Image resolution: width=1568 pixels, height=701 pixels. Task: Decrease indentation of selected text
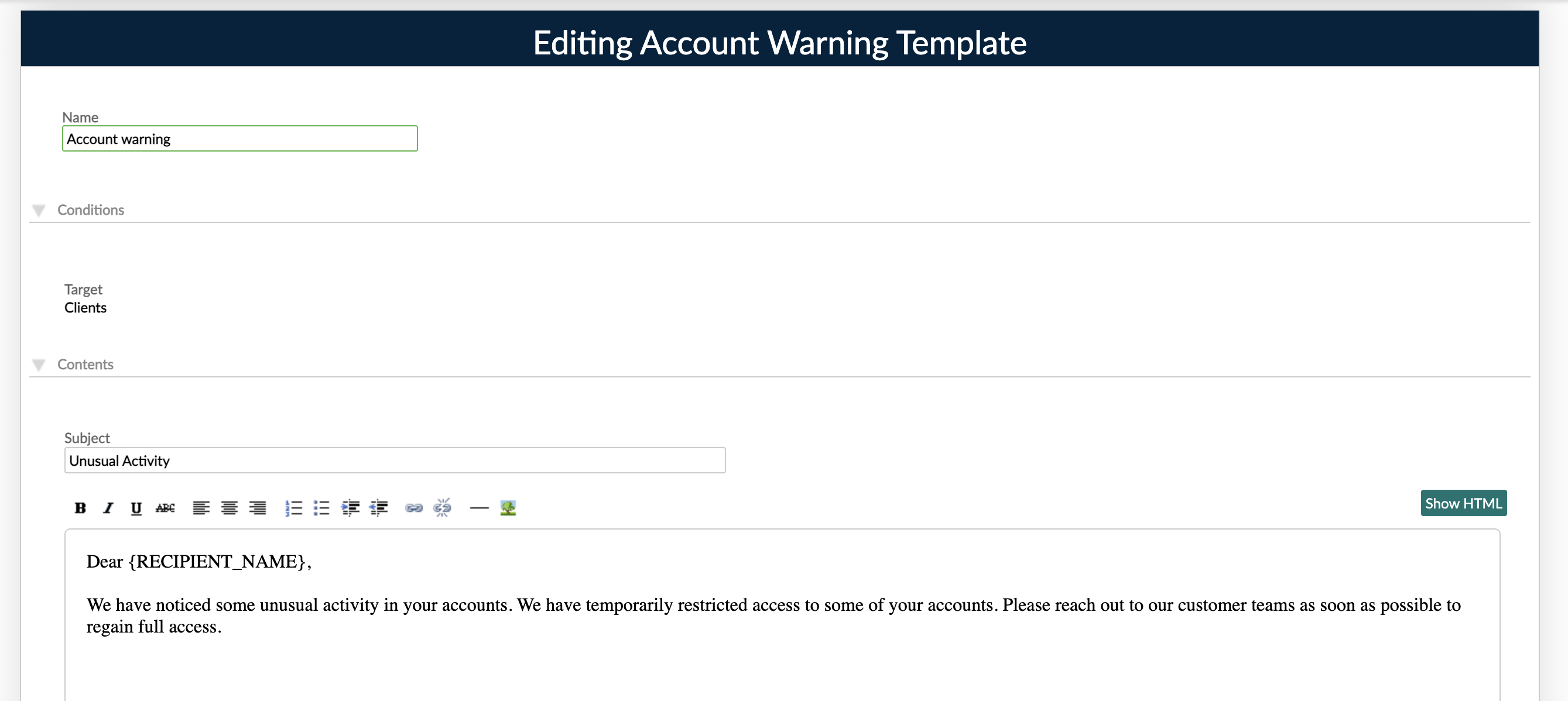pyautogui.click(x=379, y=508)
